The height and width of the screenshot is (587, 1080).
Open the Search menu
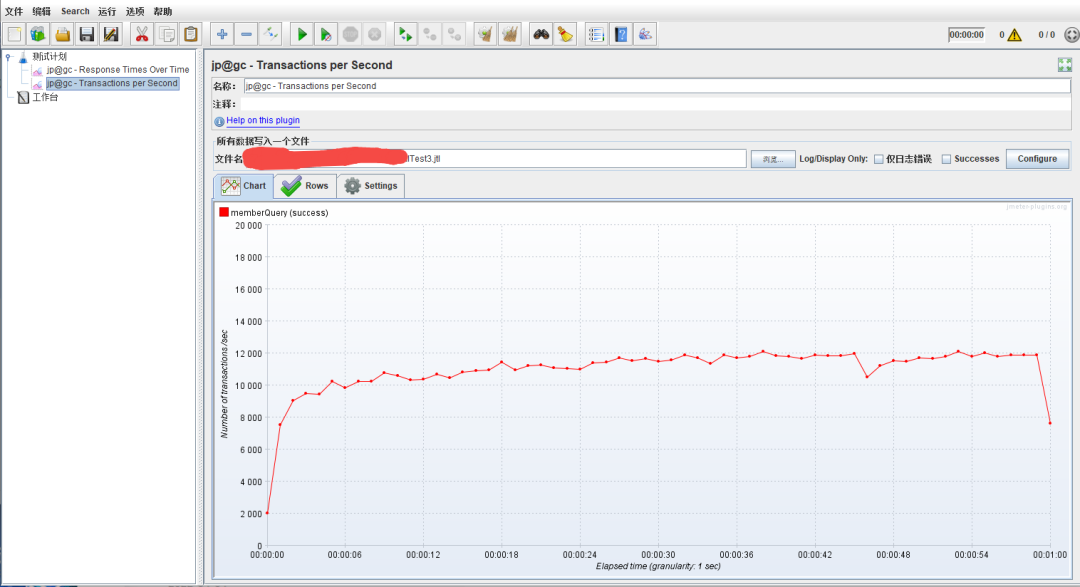coord(75,11)
